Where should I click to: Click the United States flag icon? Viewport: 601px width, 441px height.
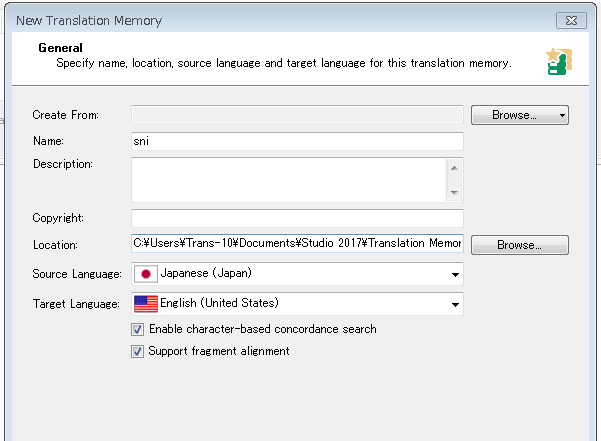(146, 304)
